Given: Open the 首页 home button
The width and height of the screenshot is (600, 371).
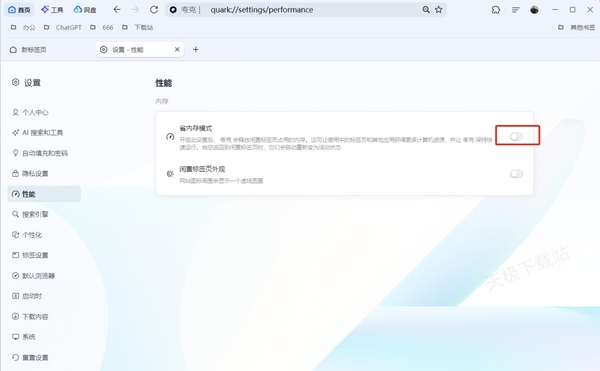Looking at the screenshot, I should pyautogui.click(x=20, y=10).
